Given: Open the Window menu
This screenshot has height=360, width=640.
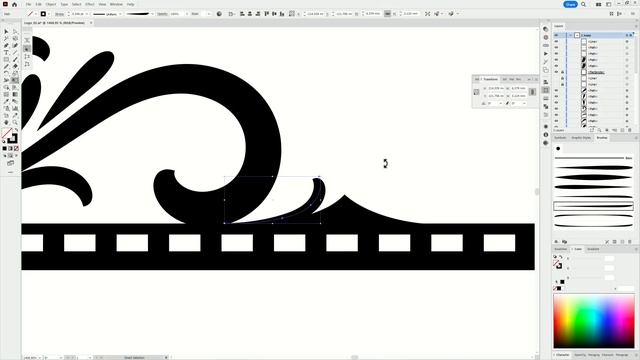Looking at the screenshot, I should 116,4.
